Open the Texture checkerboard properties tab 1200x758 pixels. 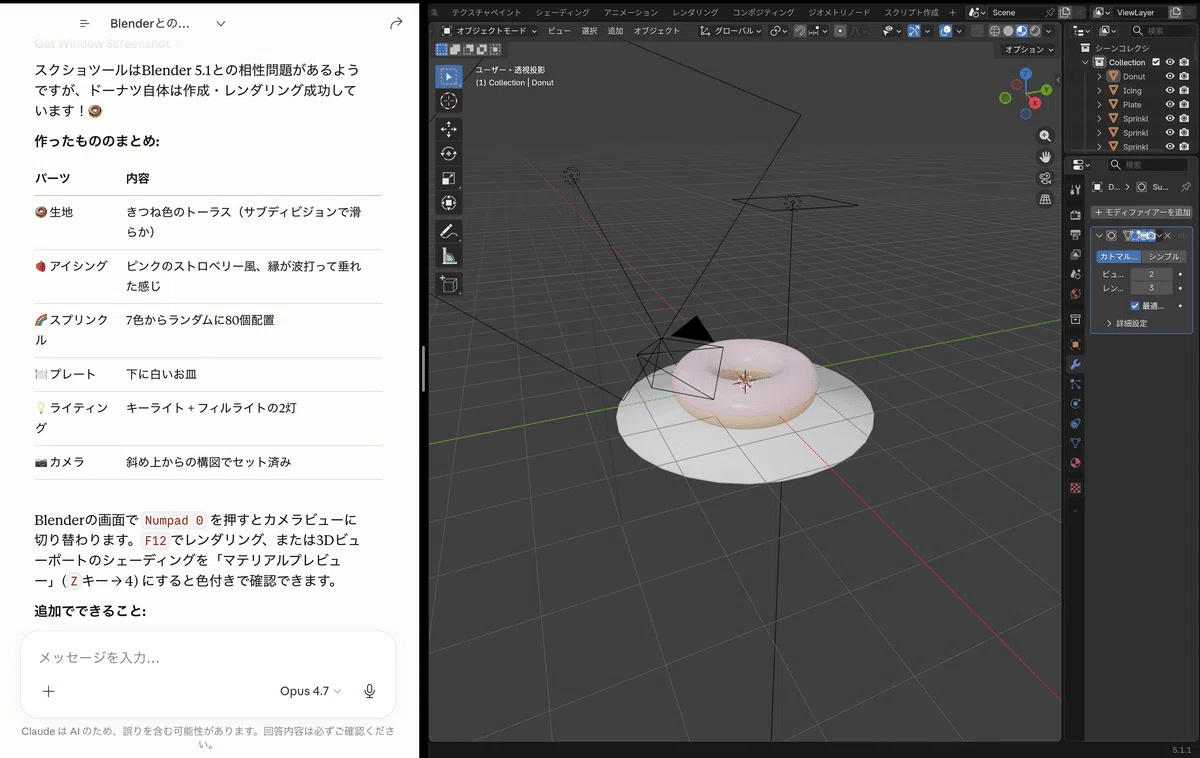click(x=1076, y=488)
